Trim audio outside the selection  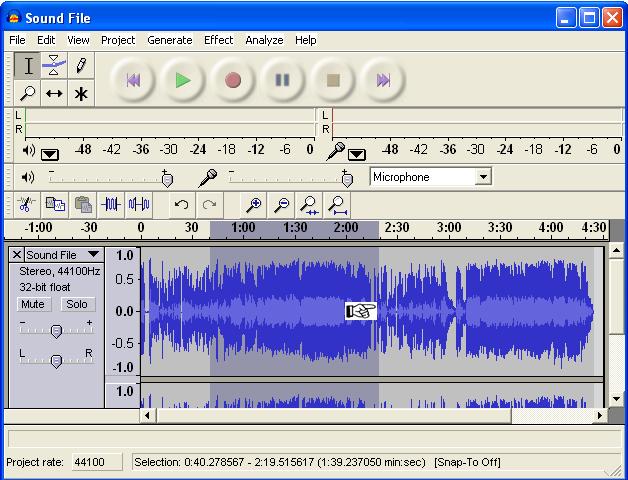coord(111,205)
